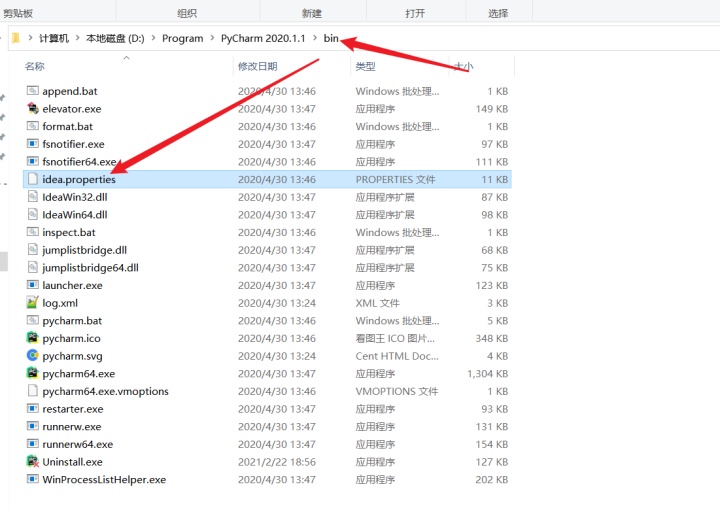Select the format.bat file name
The image size is (720, 510).
68,126
